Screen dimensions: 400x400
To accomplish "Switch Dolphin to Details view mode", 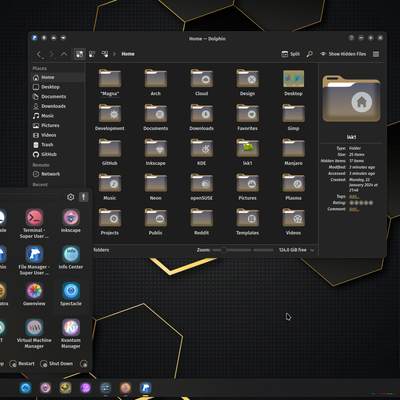I will point(105,54).
